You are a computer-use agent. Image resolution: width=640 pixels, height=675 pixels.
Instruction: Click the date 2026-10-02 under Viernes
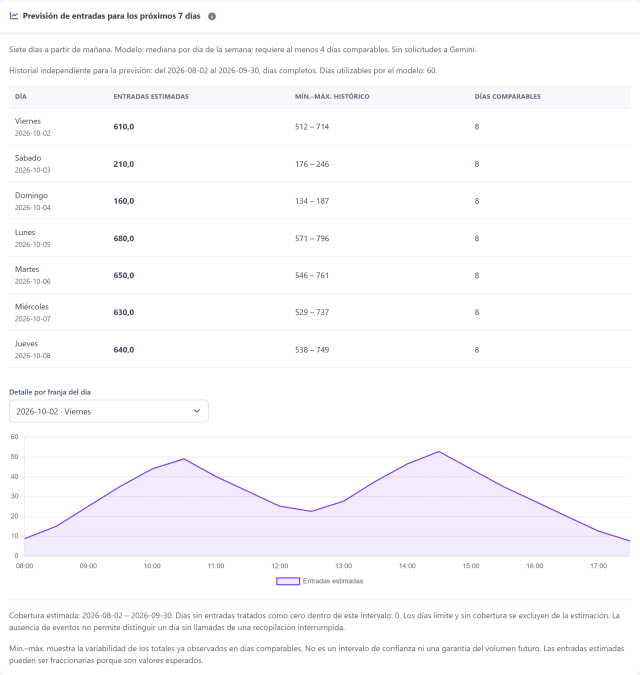pyautogui.click(x=33, y=133)
